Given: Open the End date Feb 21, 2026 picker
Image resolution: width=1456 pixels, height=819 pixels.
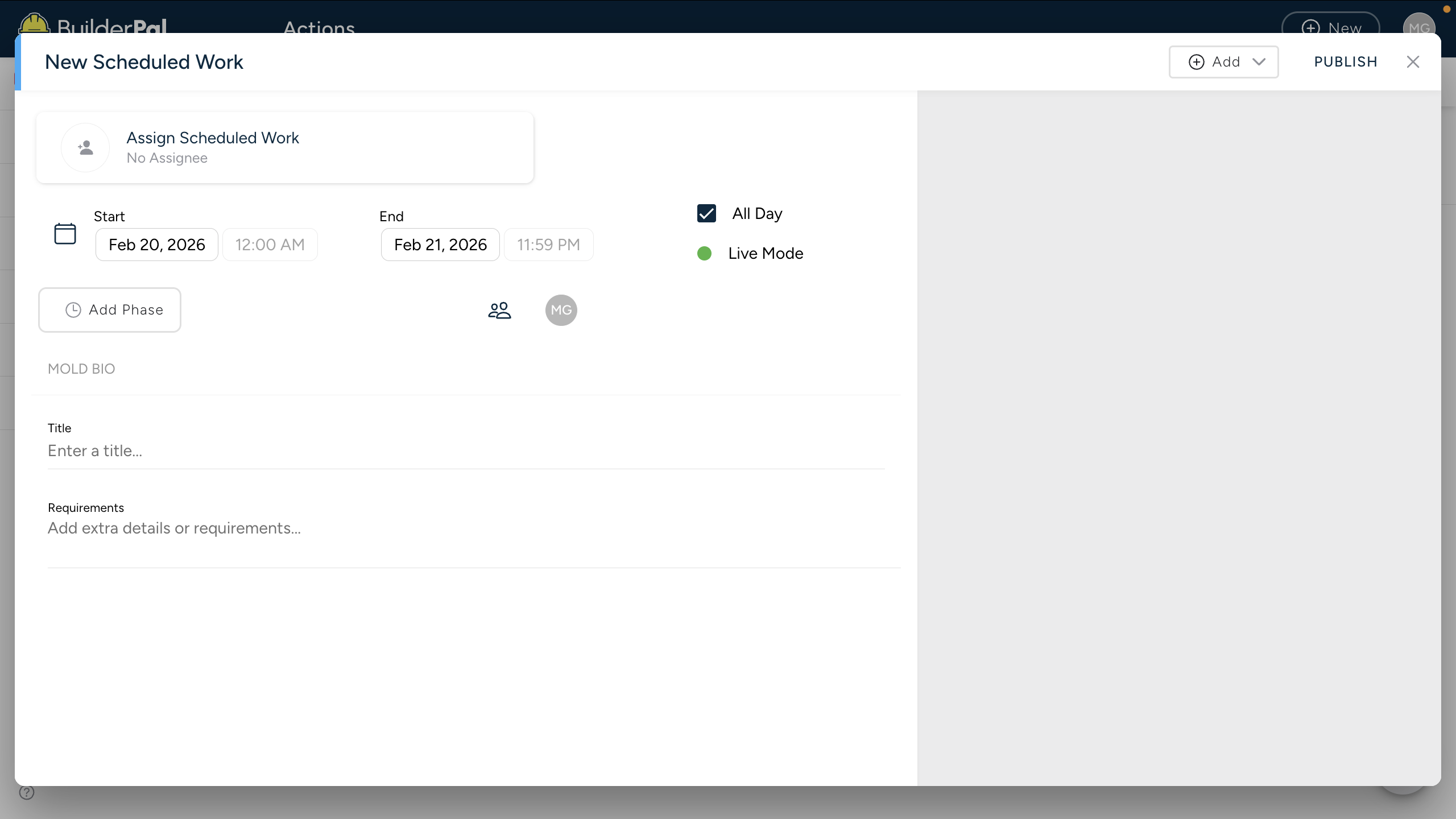Looking at the screenshot, I should (440, 245).
